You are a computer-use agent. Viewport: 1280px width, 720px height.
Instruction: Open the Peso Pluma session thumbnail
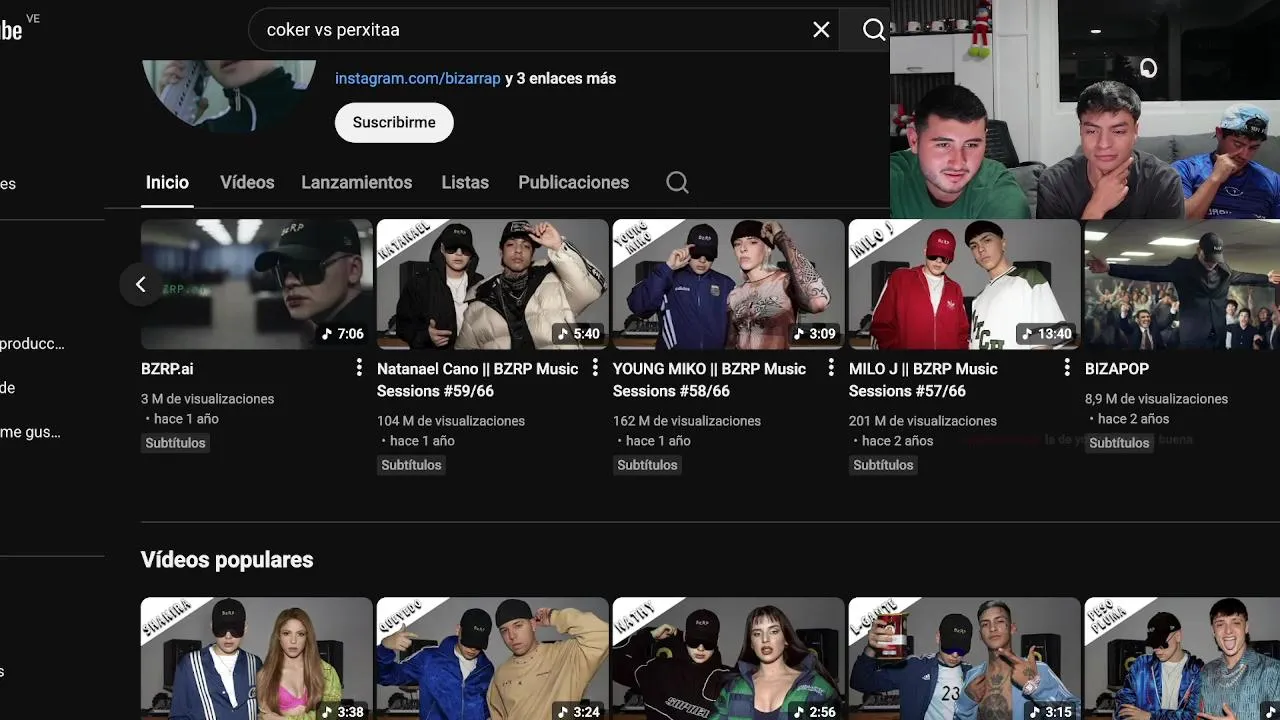[x=1182, y=658]
